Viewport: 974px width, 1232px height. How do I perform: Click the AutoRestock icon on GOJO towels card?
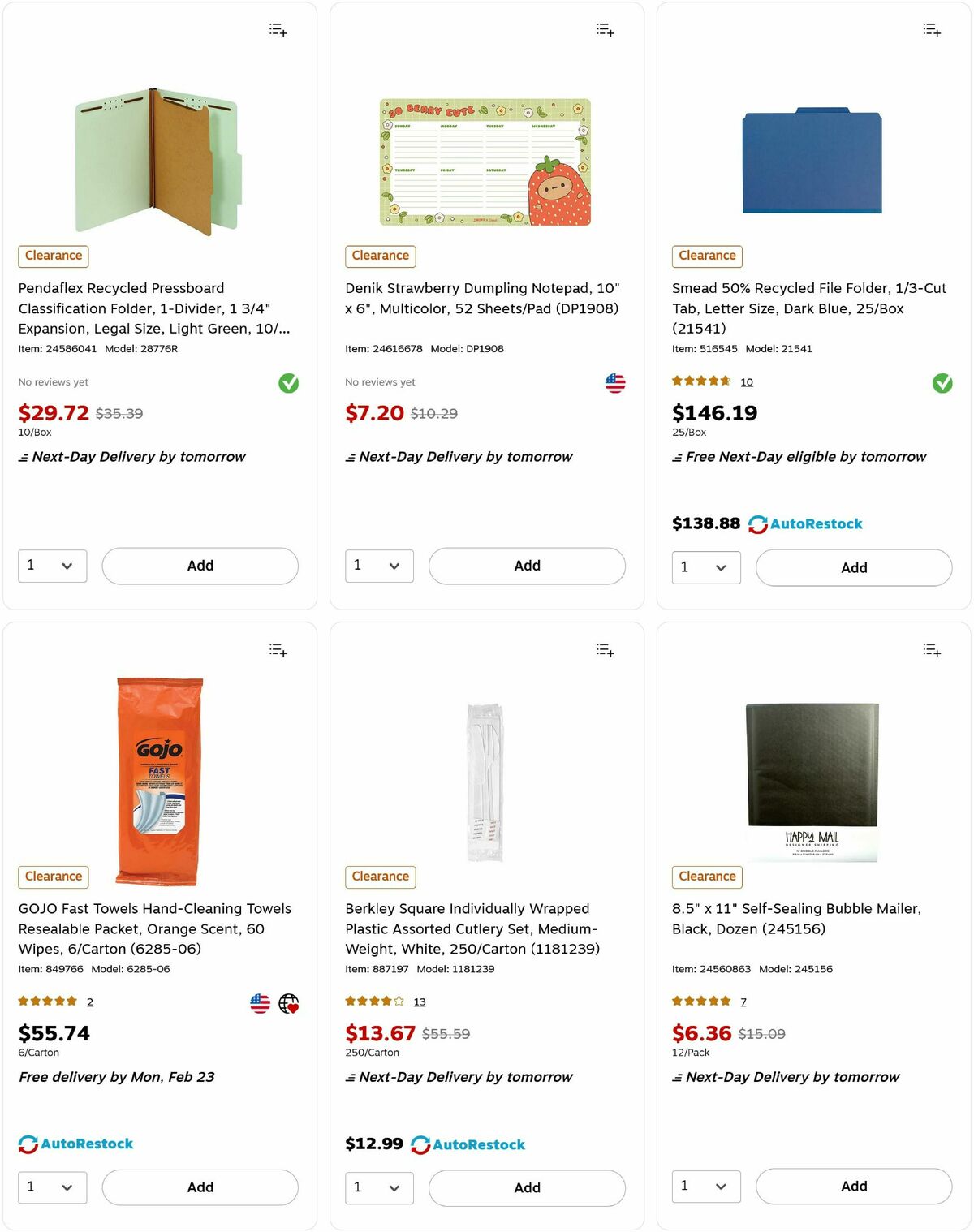(27, 1144)
